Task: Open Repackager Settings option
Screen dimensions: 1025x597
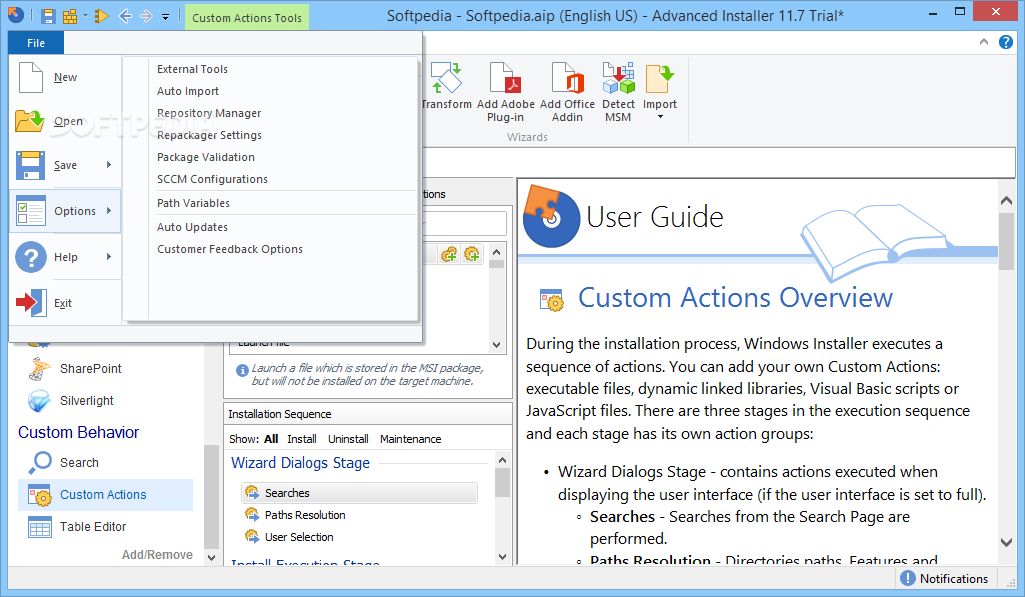Action: click(x=209, y=135)
